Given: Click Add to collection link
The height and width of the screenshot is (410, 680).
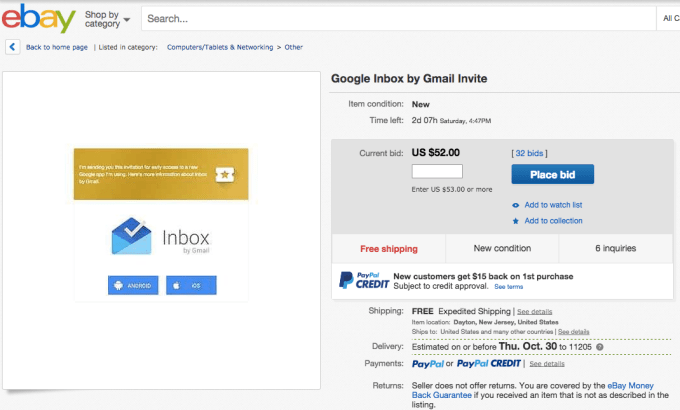Looking at the screenshot, I should pos(553,221).
